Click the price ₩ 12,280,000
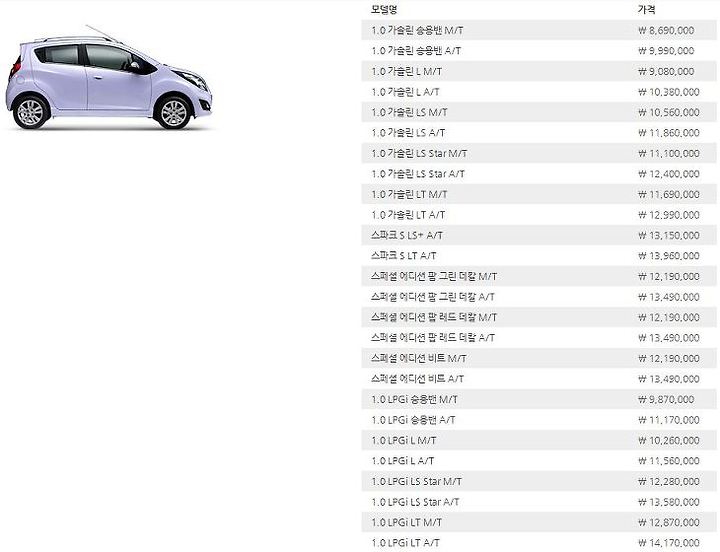 (669, 482)
